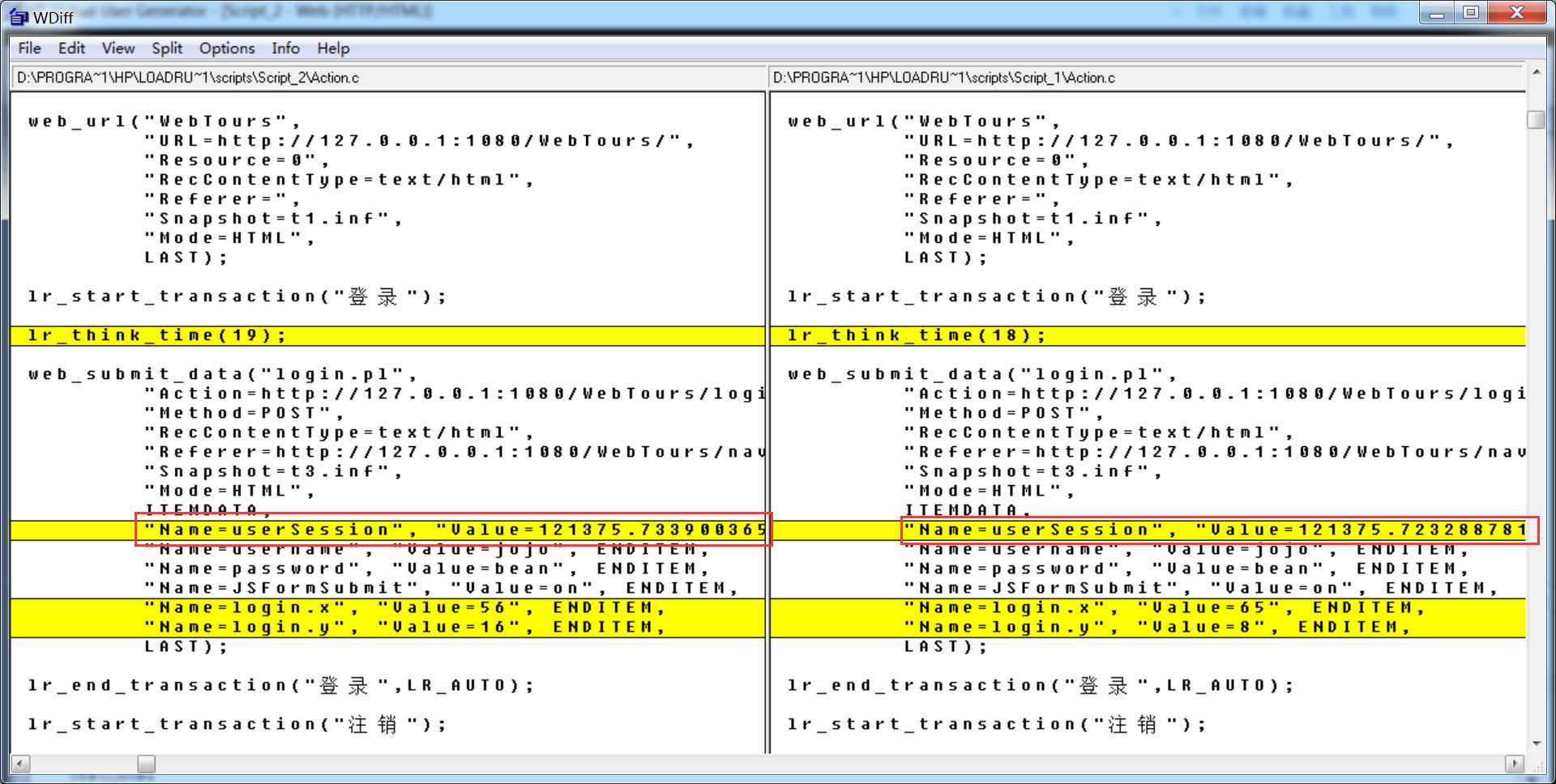Select lr_think_time(19) line in left pane
This screenshot has height=784, width=1556.
coord(387,335)
